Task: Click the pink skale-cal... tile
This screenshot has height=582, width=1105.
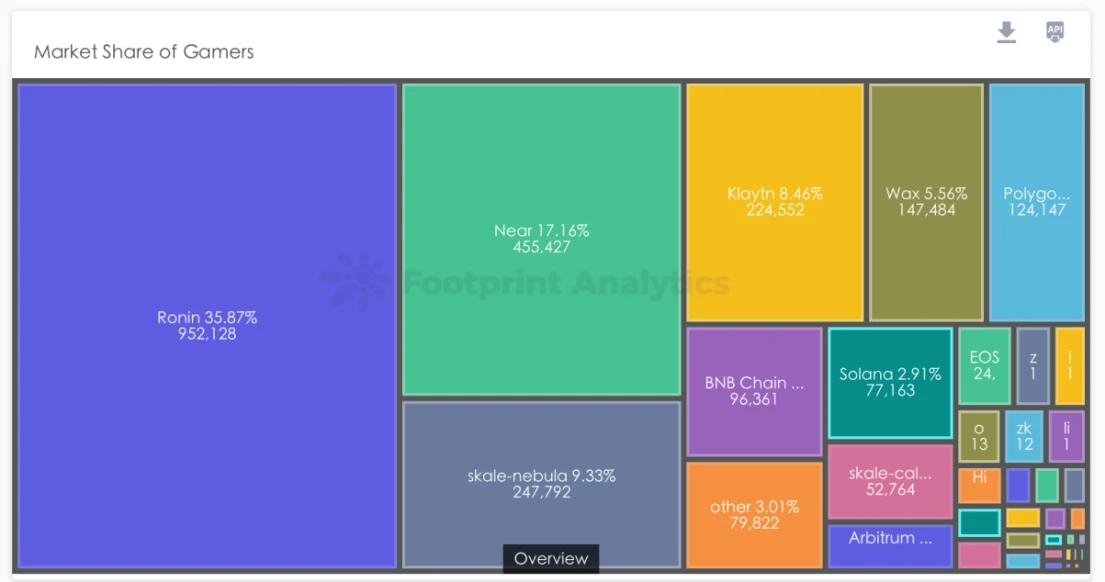Action: [890, 481]
